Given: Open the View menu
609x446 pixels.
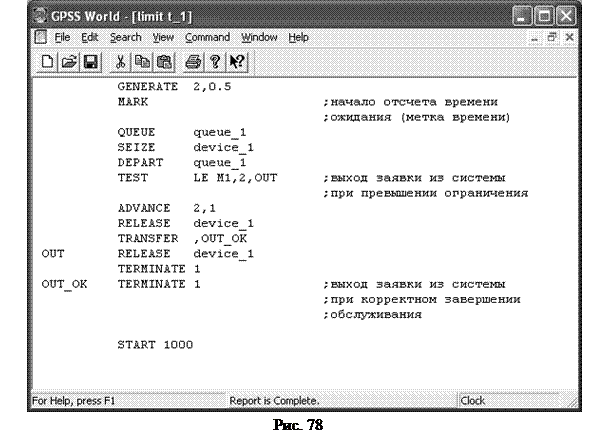Looking at the screenshot, I should click(163, 37).
